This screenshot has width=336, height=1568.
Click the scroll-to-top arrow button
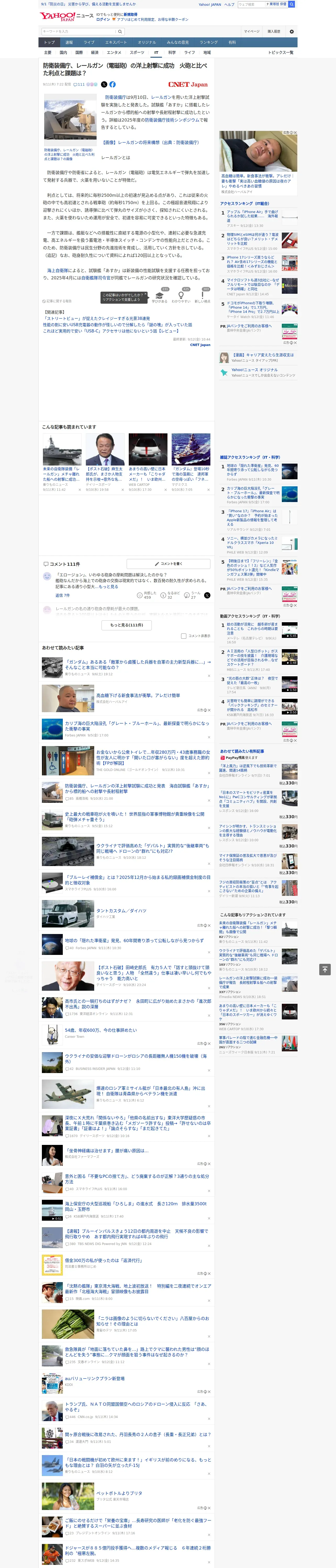[x=324, y=969]
